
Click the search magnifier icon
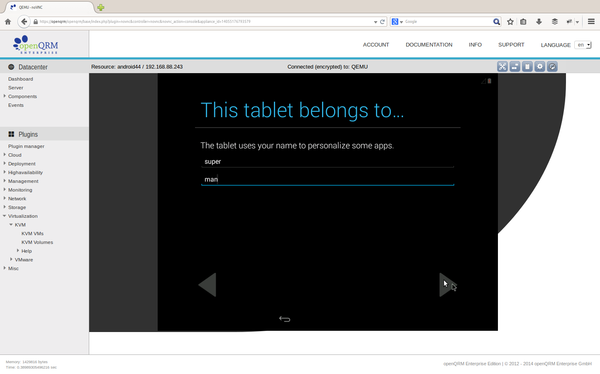496,22
